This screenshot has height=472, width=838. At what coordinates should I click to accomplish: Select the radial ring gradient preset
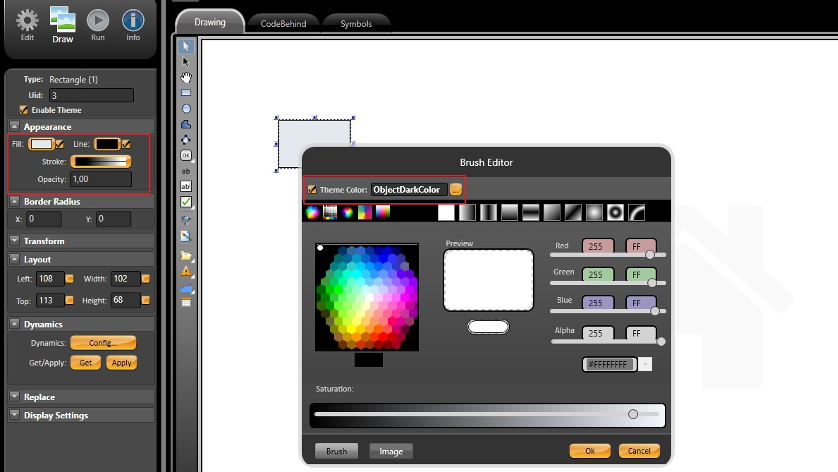point(615,212)
